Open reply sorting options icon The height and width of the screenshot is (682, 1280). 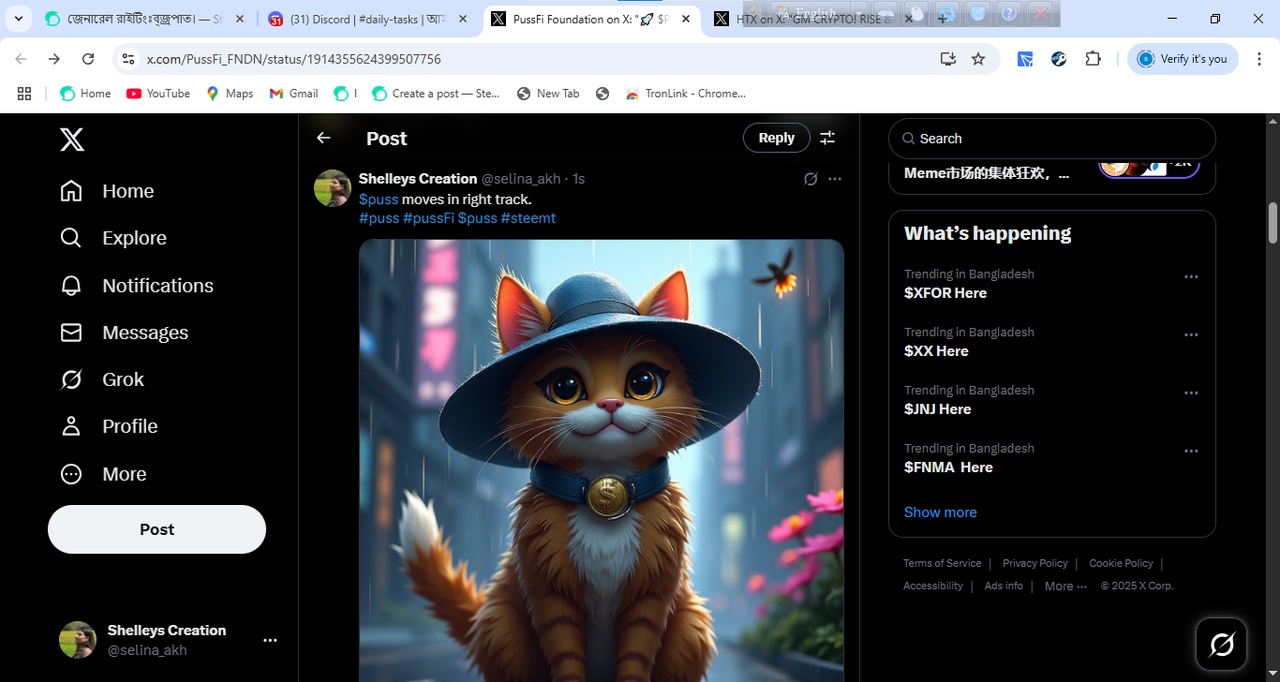pos(828,138)
